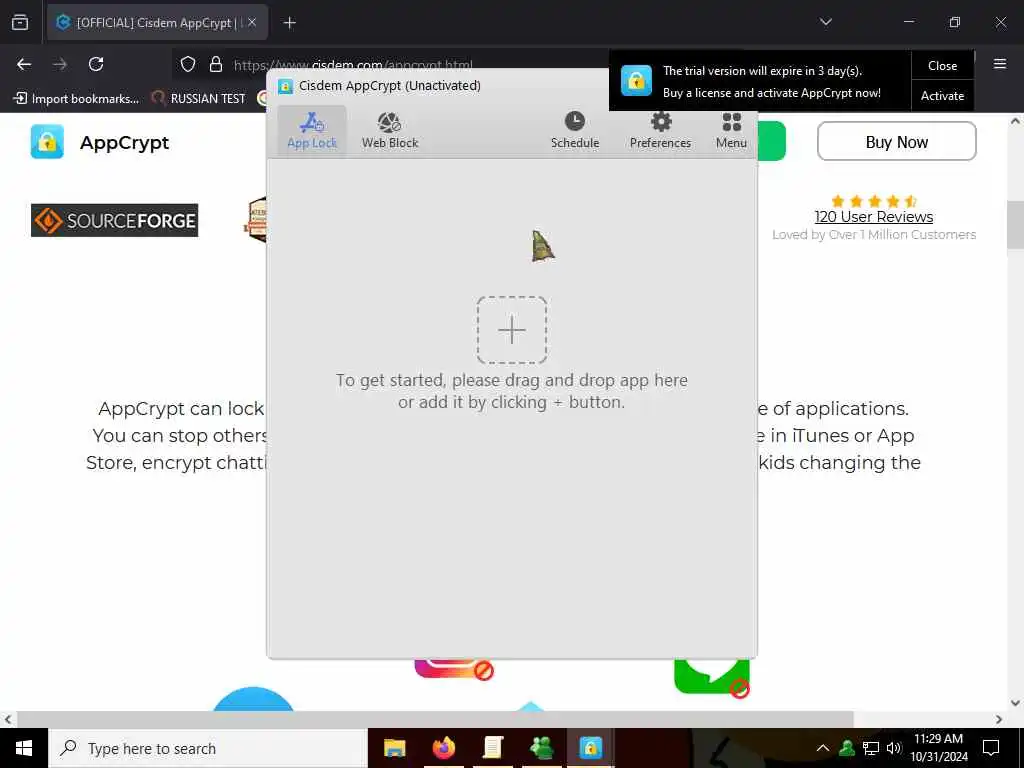
Task: Open Firefox from the taskbar
Action: pos(443,748)
